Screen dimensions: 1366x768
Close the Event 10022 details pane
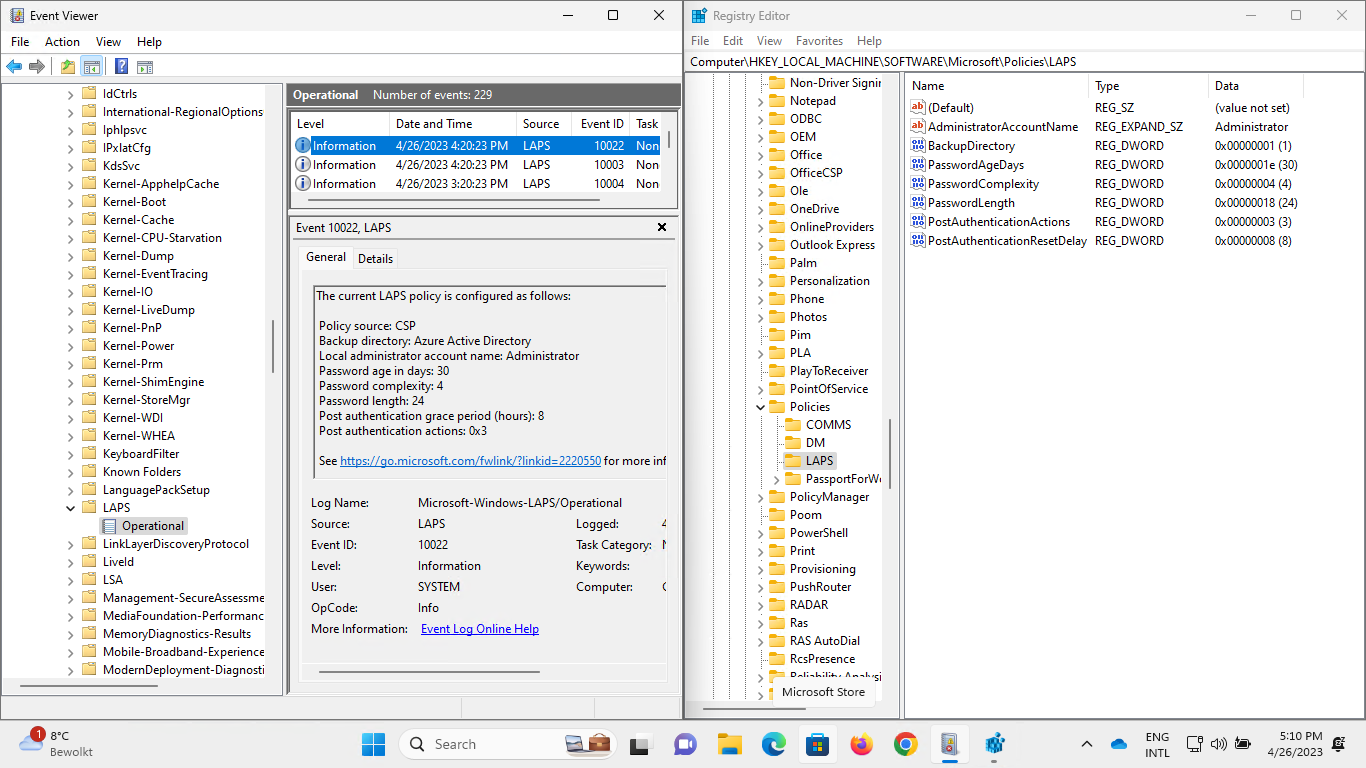click(x=661, y=228)
